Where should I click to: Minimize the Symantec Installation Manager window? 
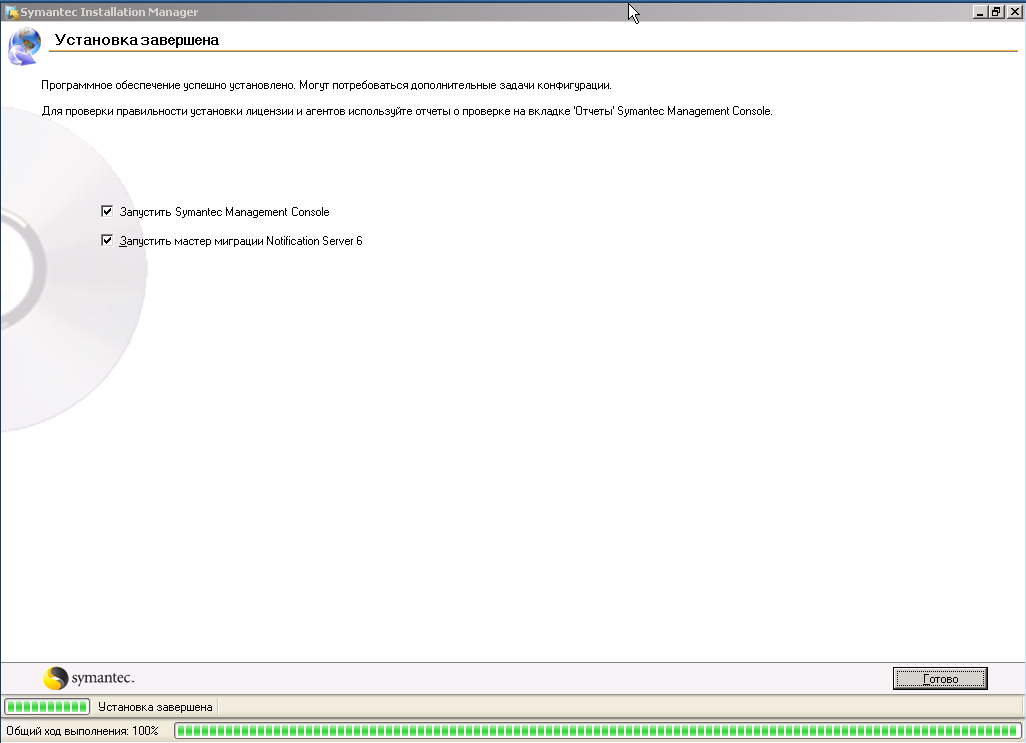click(980, 12)
